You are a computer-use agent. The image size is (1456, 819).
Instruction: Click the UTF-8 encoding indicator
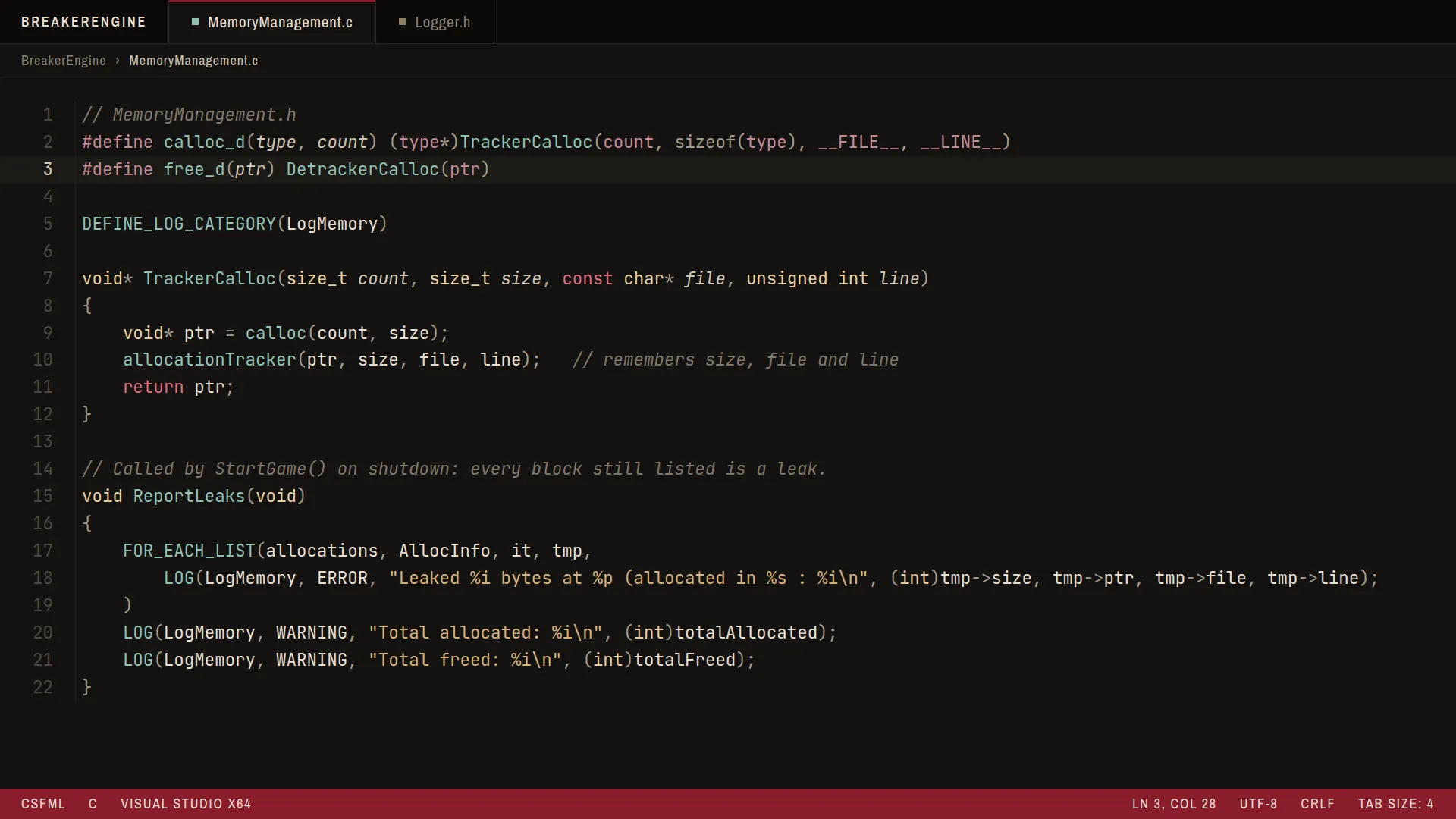pyautogui.click(x=1258, y=804)
